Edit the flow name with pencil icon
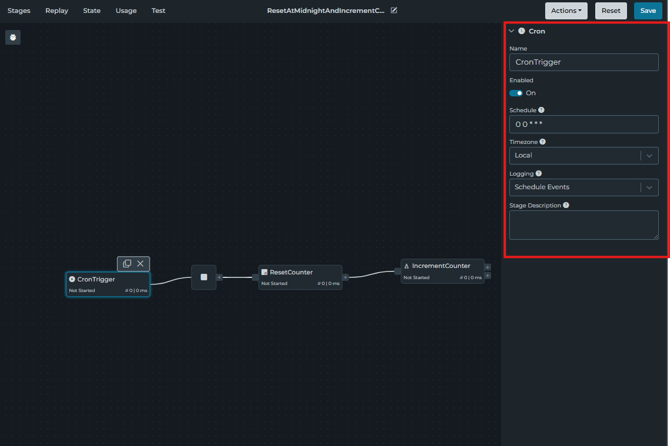The image size is (670, 446). (394, 10)
